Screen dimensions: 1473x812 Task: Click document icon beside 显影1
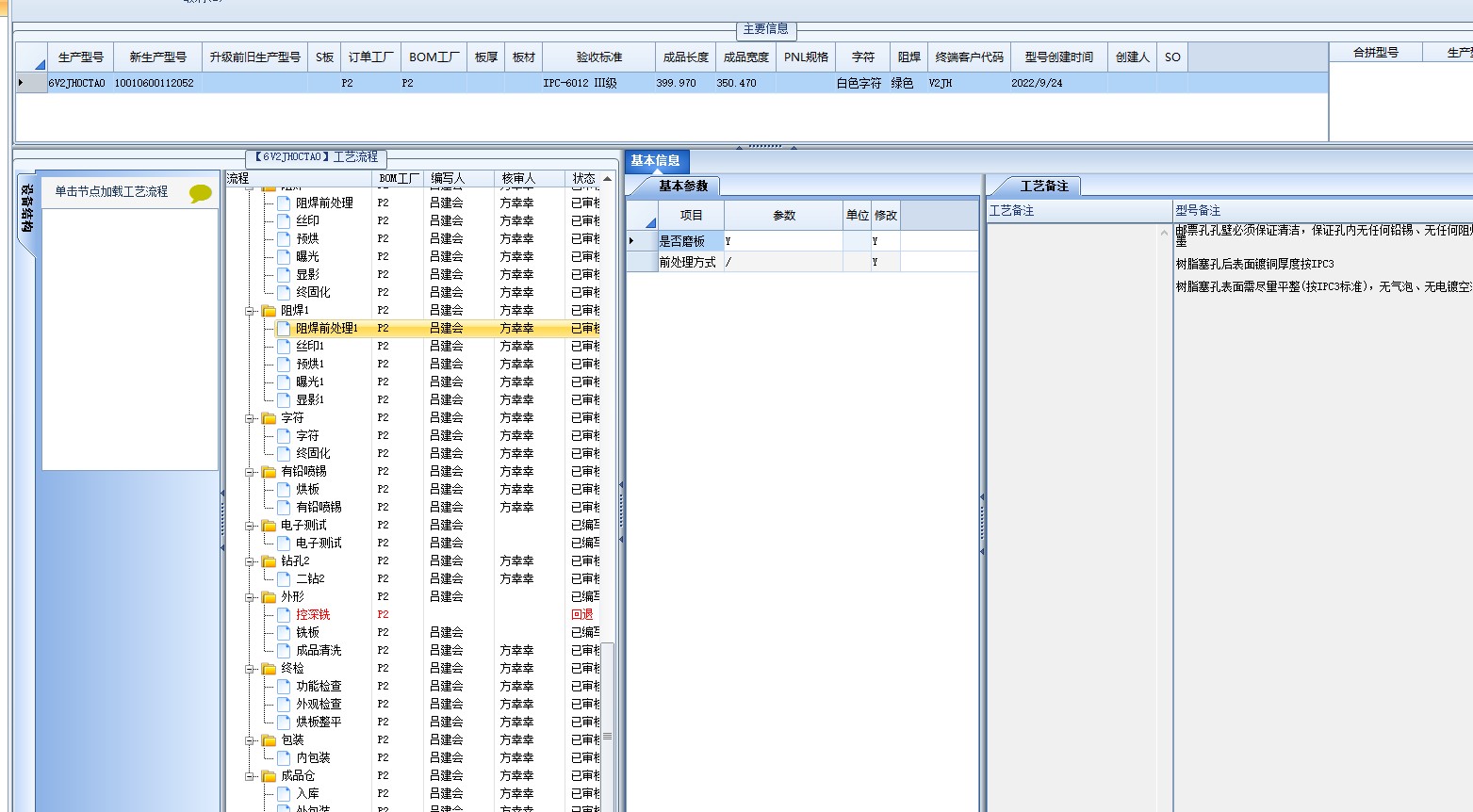click(x=284, y=399)
